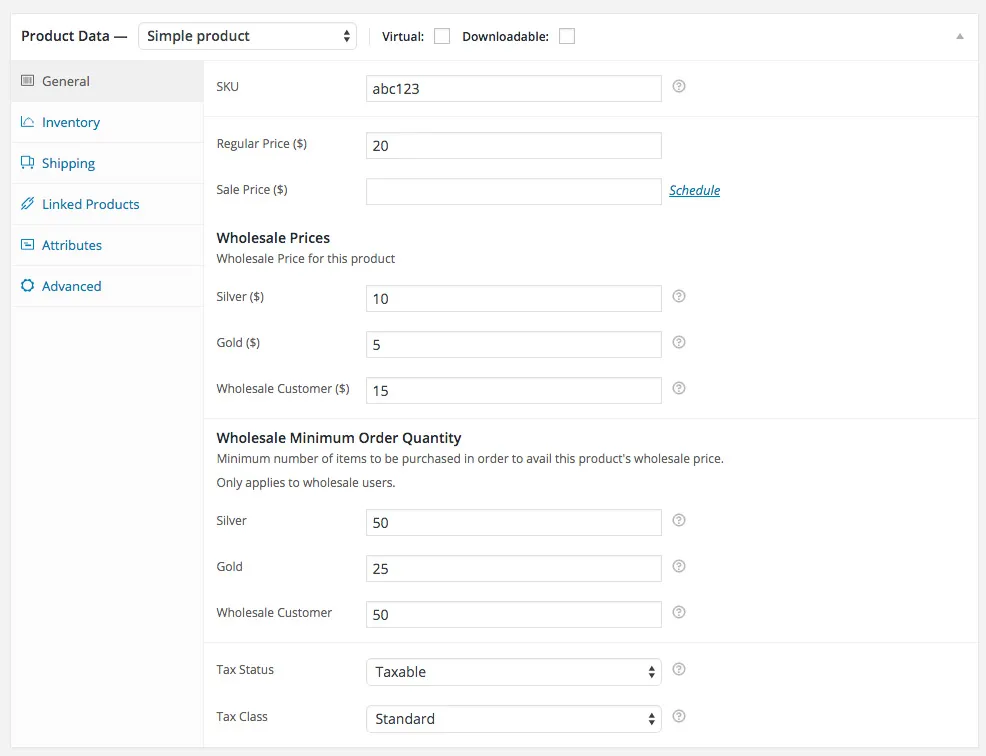Viewport: 986px width, 756px height.
Task: Click the Inventory tab graph icon
Action: coord(28,121)
